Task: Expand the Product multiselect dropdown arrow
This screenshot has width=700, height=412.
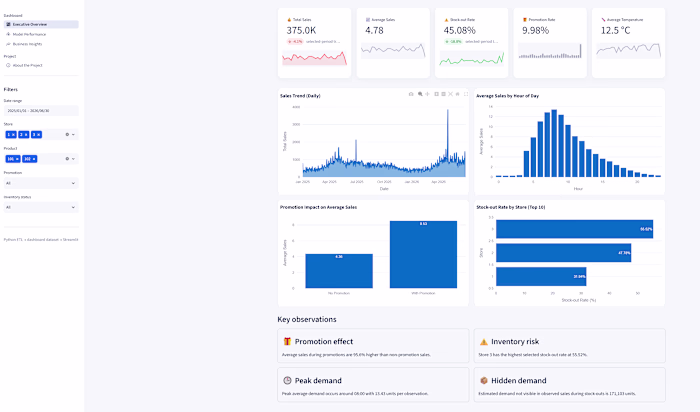Action: click(73, 159)
